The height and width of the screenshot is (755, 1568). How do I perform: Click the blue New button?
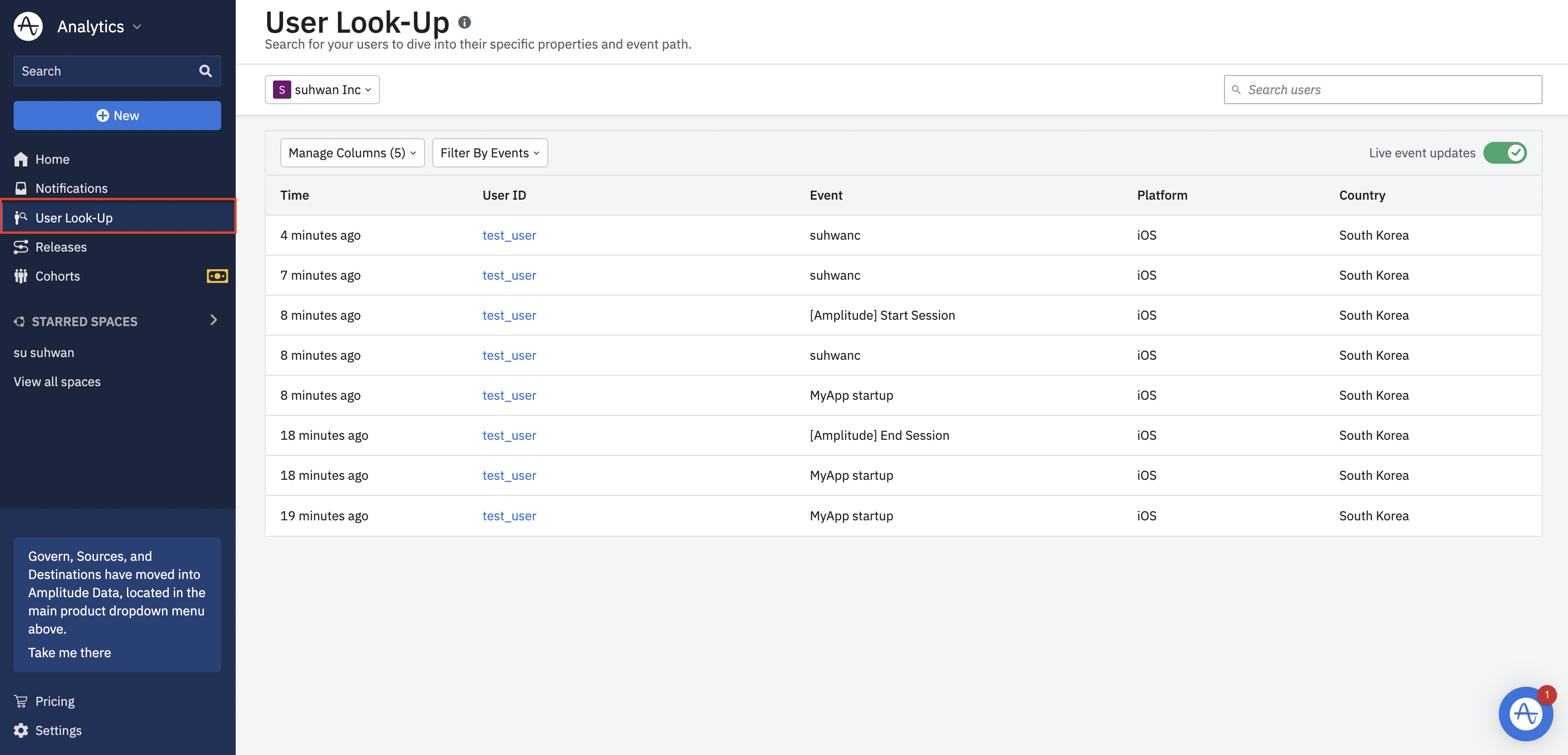[117, 116]
